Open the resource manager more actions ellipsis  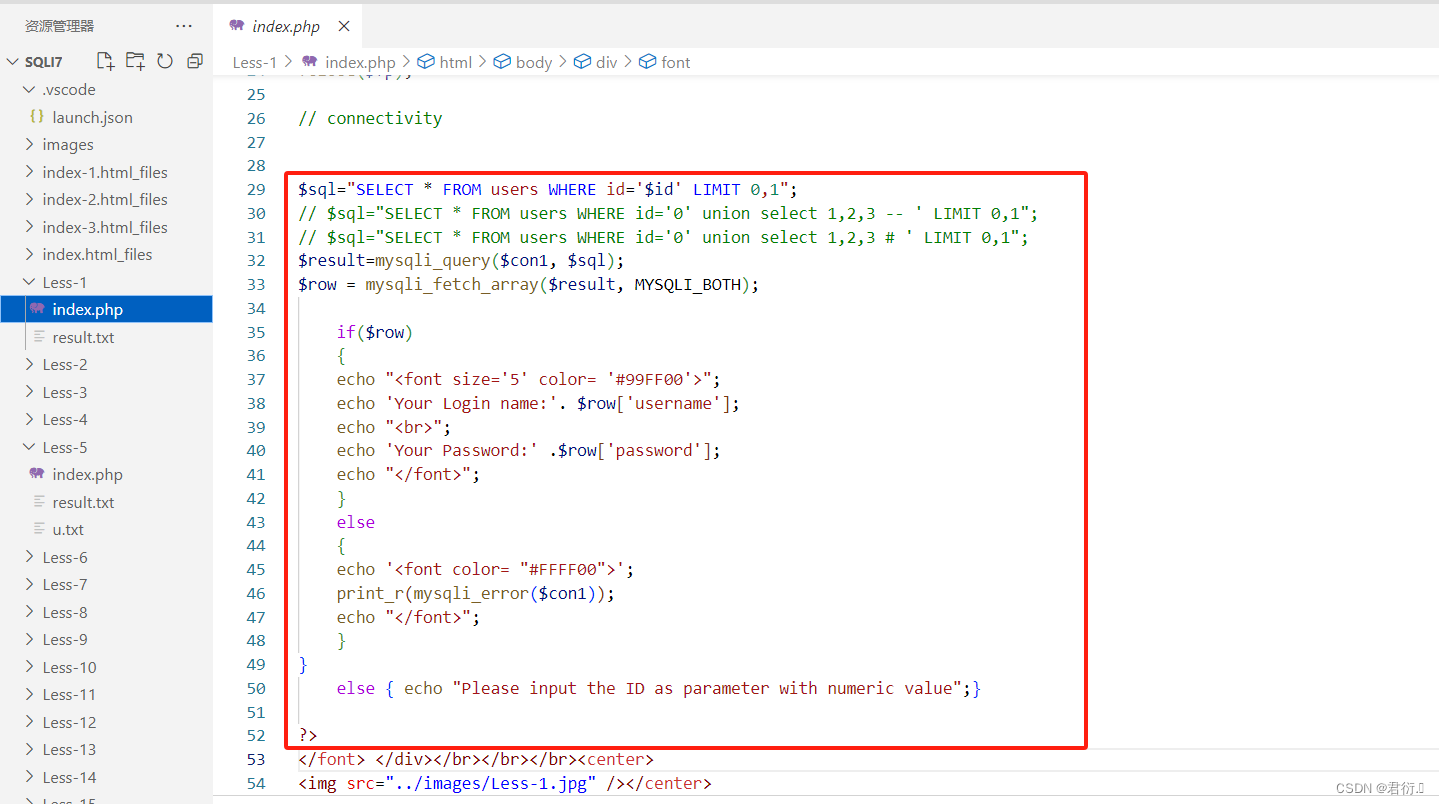(183, 25)
